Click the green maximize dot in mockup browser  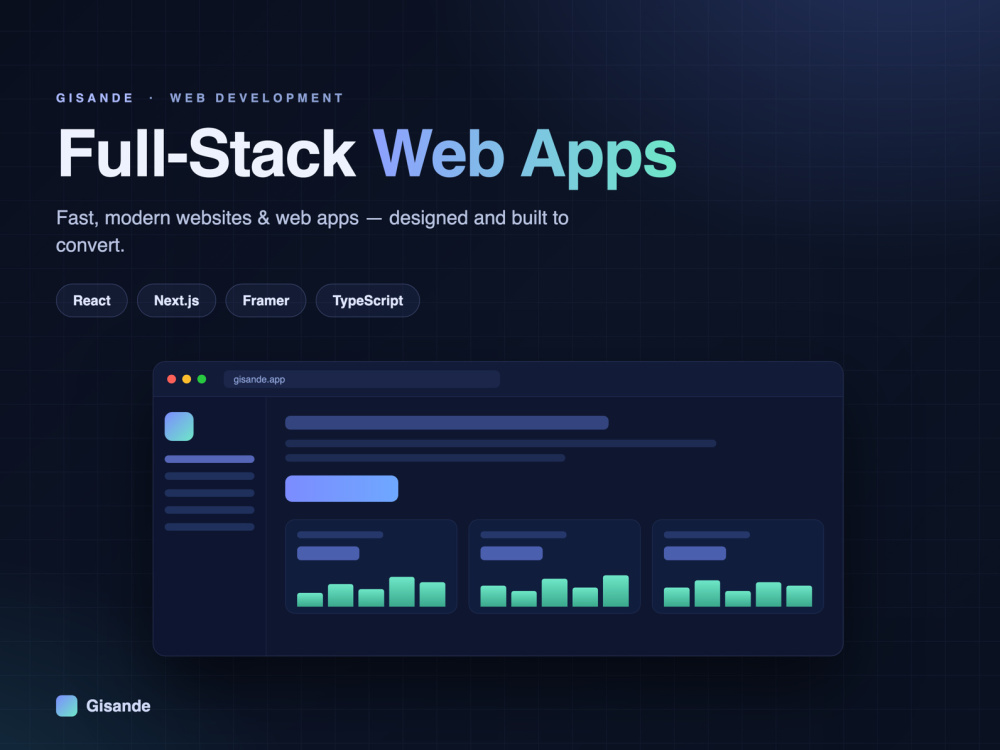click(202, 379)
